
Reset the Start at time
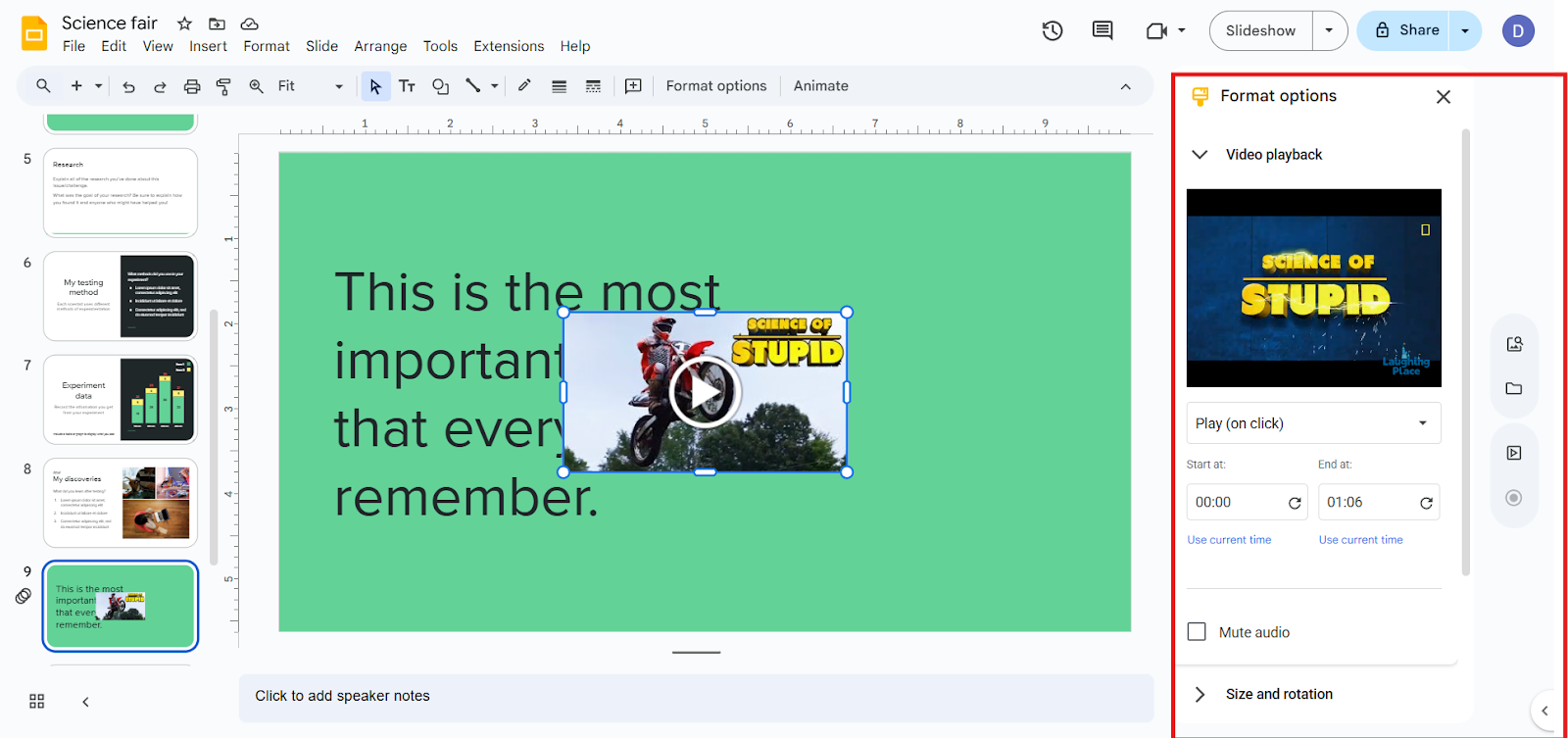(x=1295, y=503)
